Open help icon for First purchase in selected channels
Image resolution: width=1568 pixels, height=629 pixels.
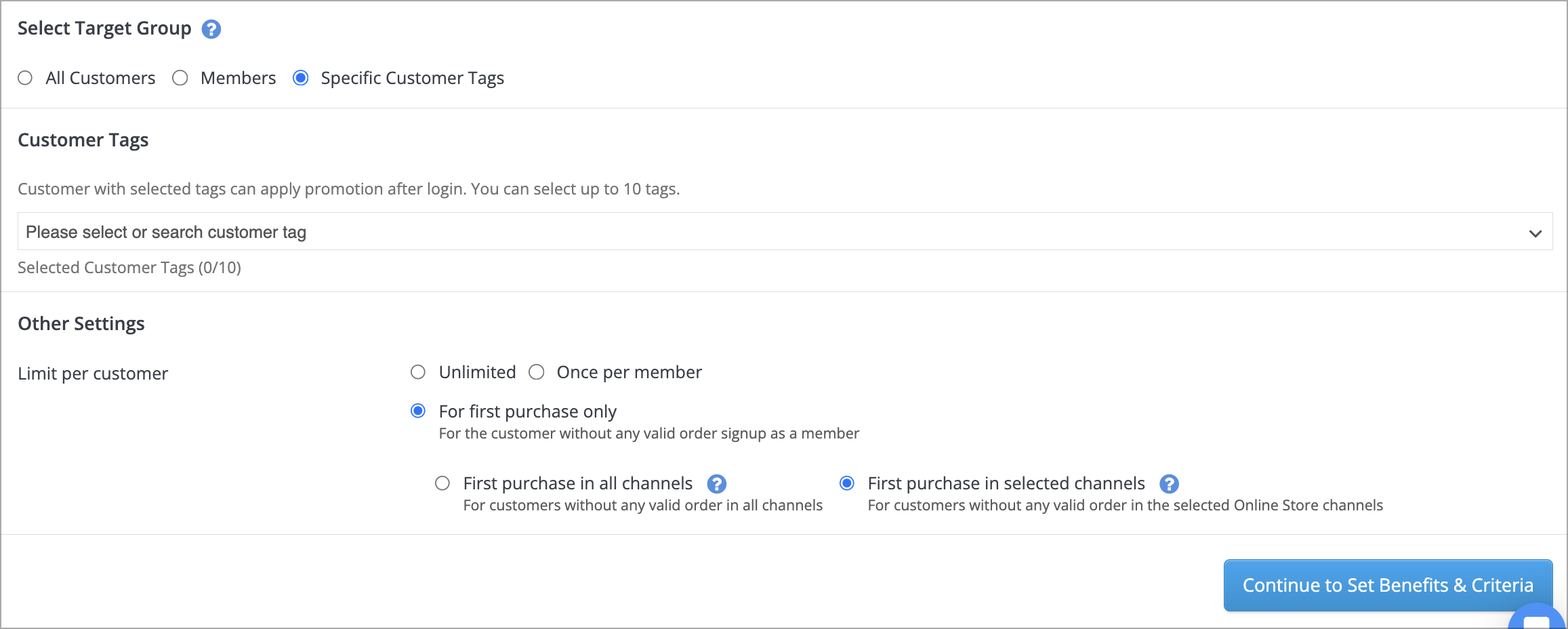click(x=1169, y=484)
